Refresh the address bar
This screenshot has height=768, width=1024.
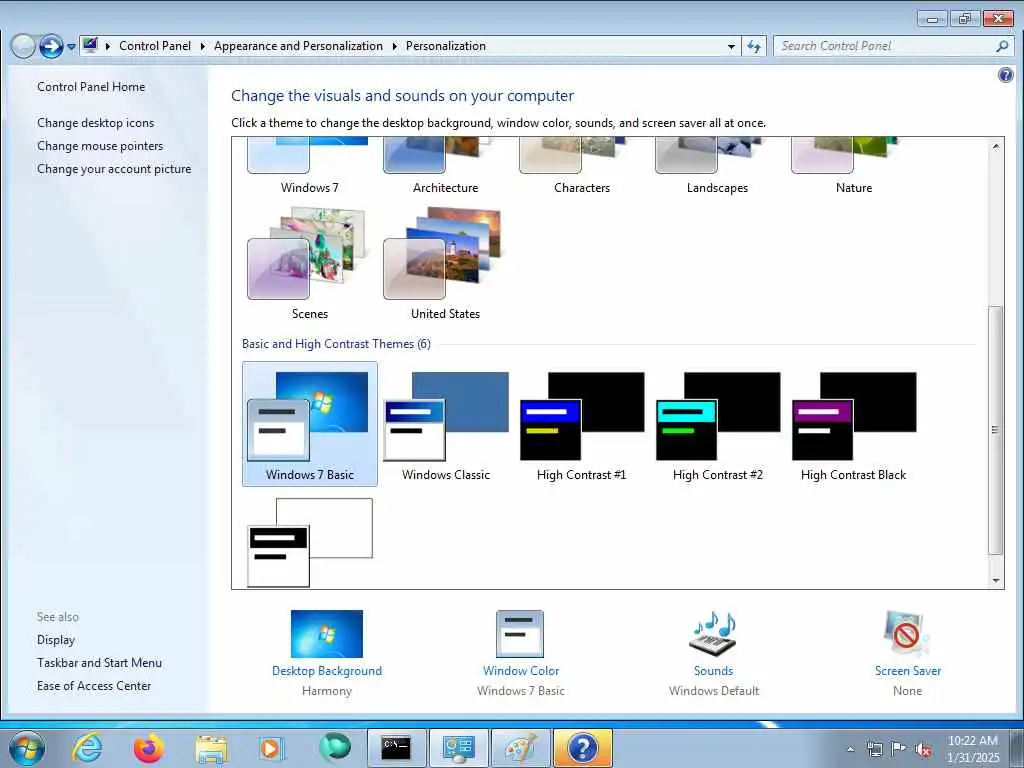[x=754, y=46]
